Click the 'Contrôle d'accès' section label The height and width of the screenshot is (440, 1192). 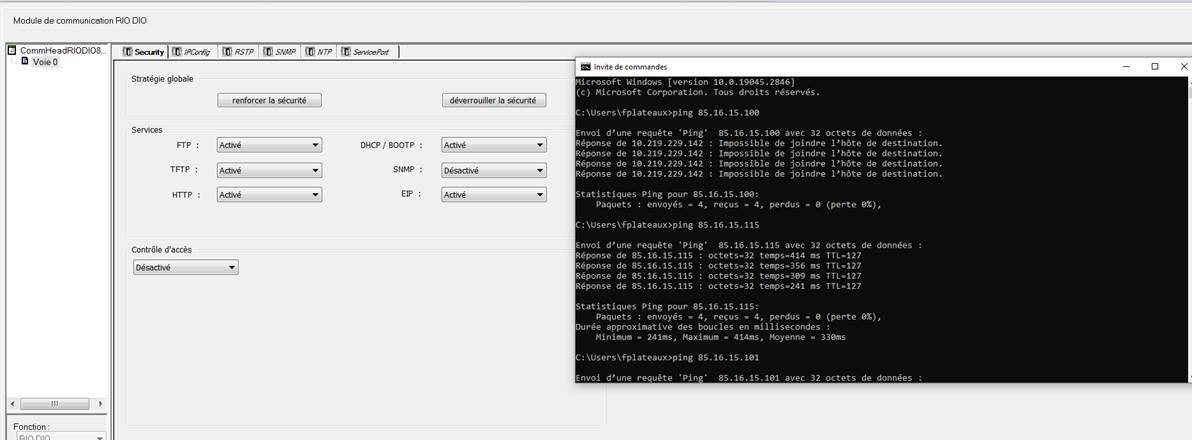pos(162,250)
